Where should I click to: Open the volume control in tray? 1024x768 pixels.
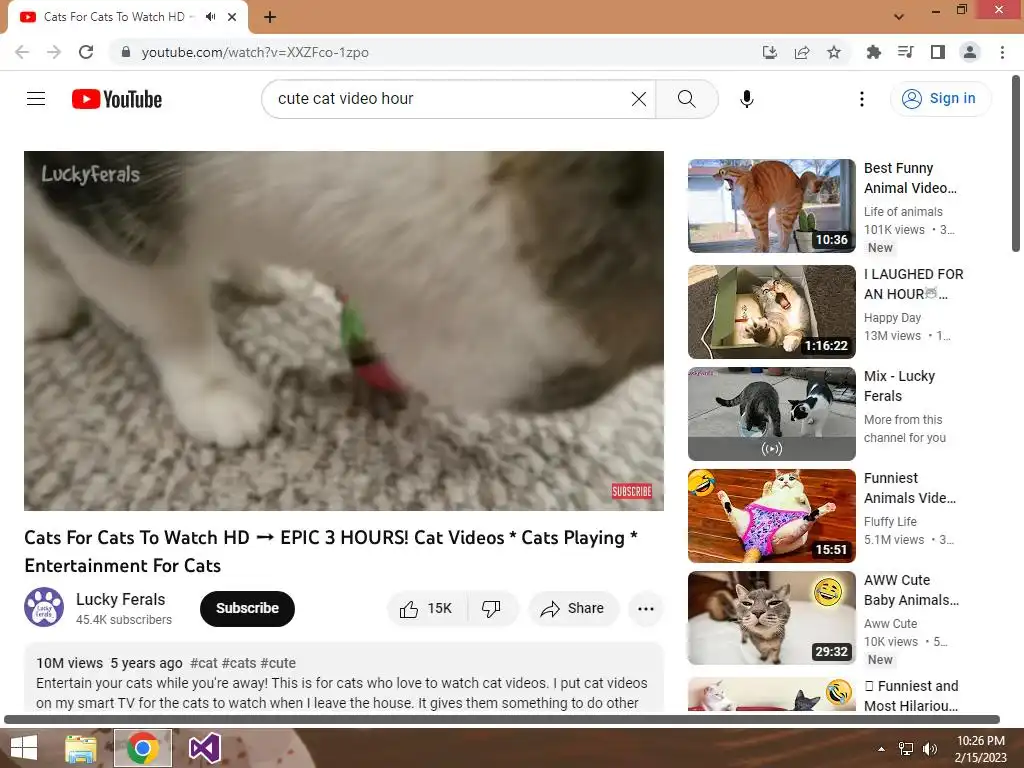pos(929,749)
